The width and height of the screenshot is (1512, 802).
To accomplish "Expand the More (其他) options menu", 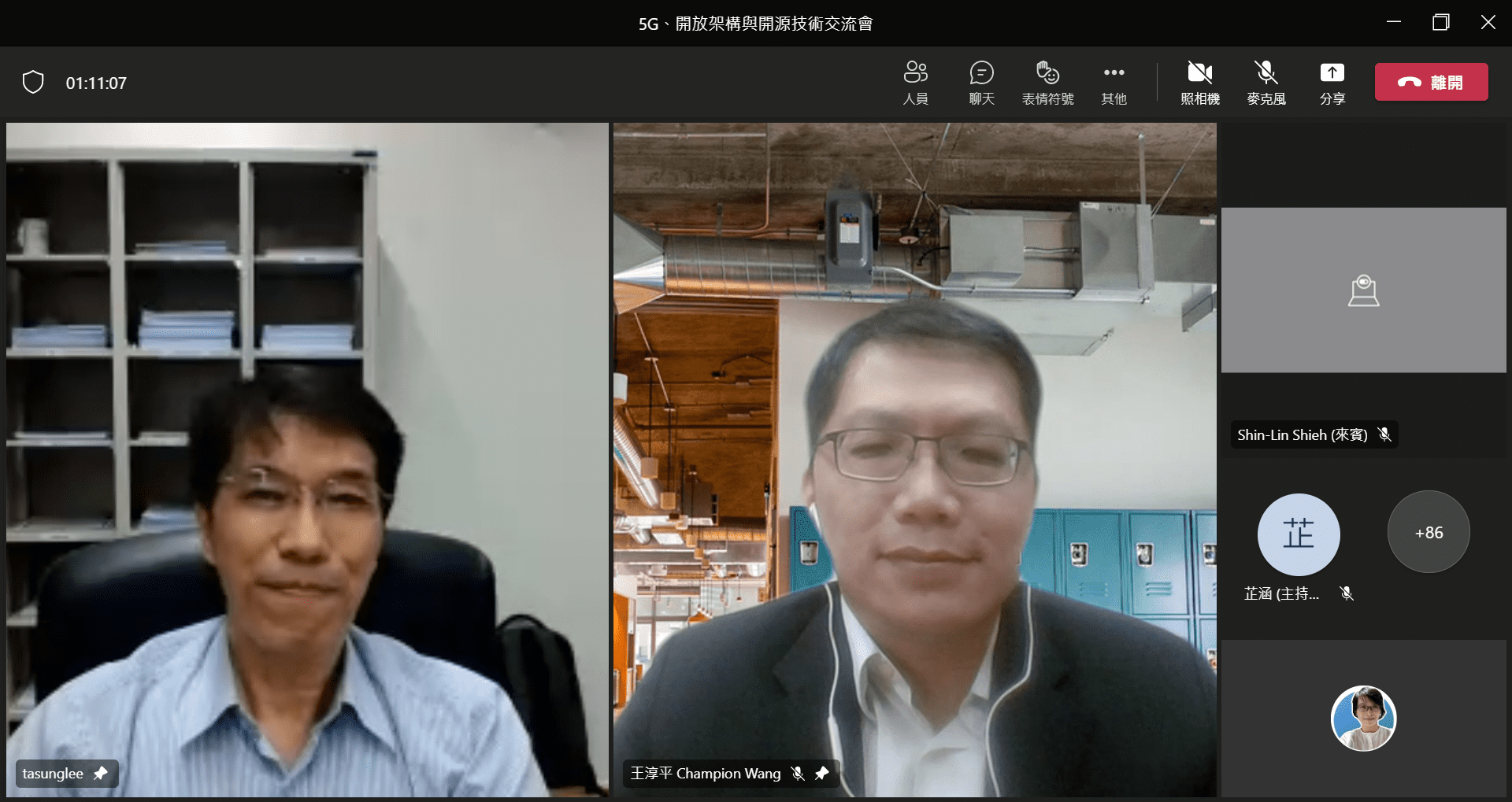I will pos(1114,83).
